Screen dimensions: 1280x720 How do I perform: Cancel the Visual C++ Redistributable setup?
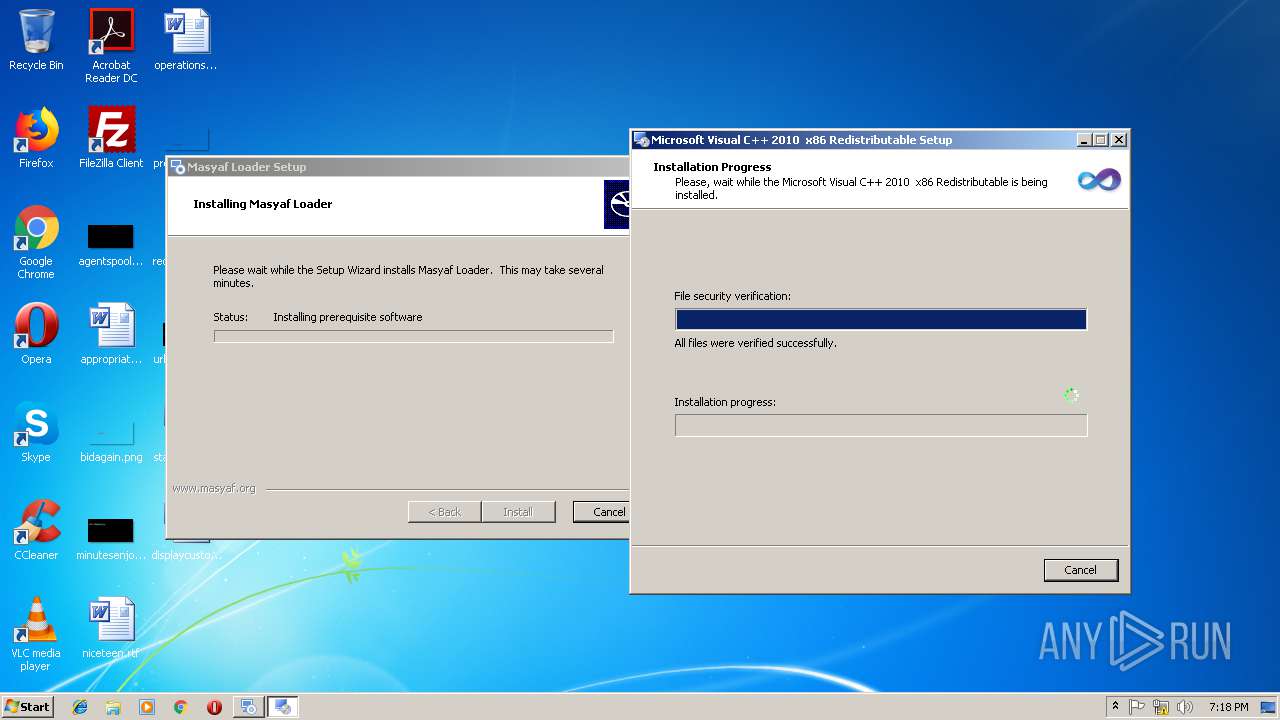1080,570
